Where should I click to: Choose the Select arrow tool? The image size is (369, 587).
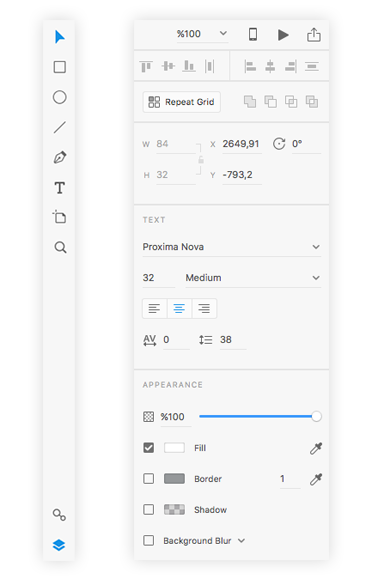pos(60,37)
